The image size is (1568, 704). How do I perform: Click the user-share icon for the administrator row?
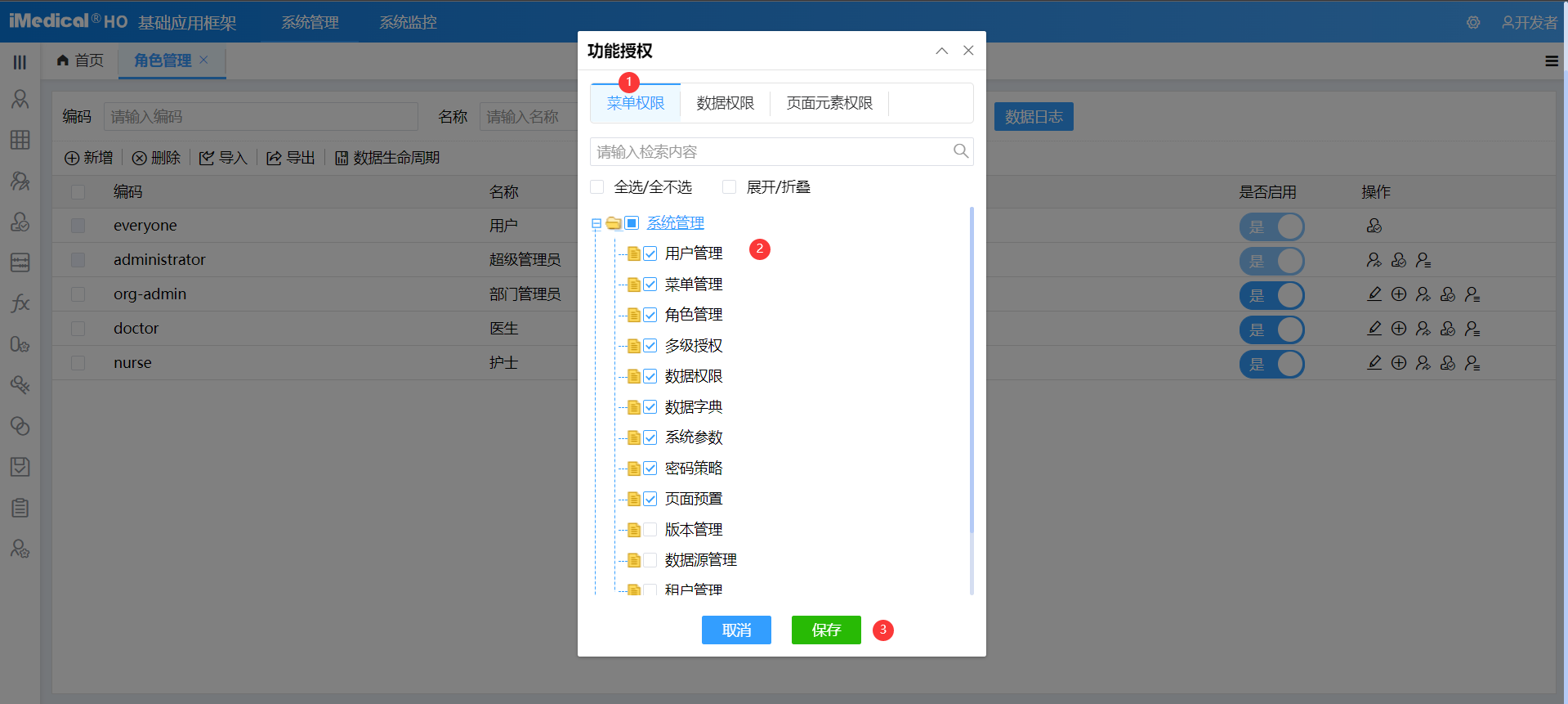[1374, 260]
